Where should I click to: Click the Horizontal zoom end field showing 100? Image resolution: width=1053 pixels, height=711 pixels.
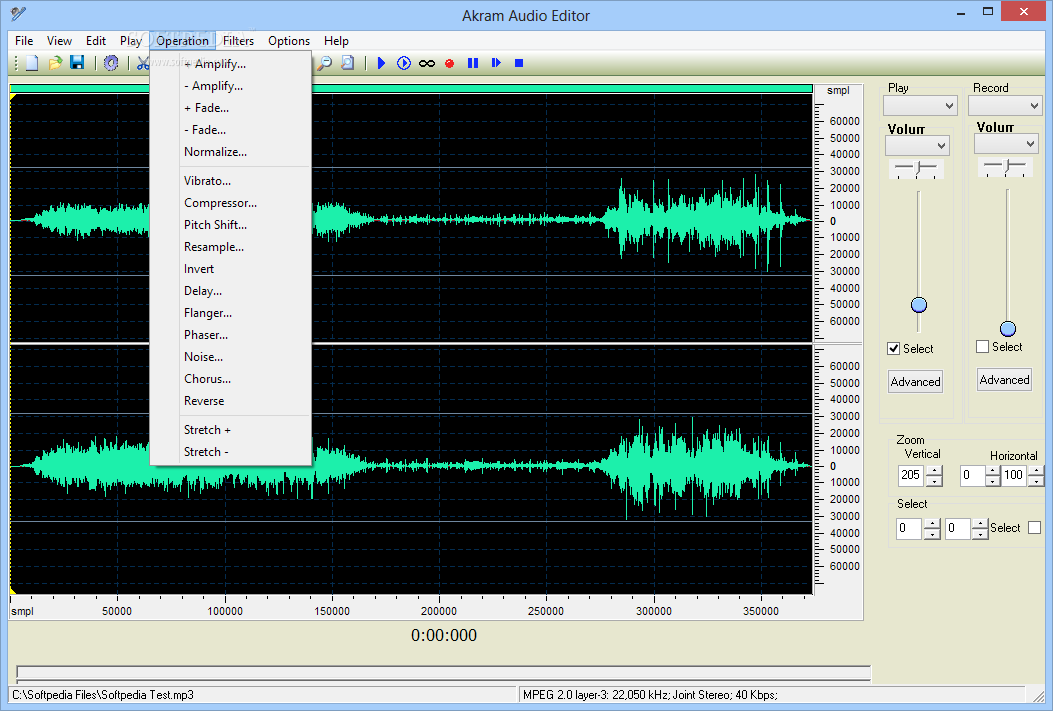point(1013,475)
